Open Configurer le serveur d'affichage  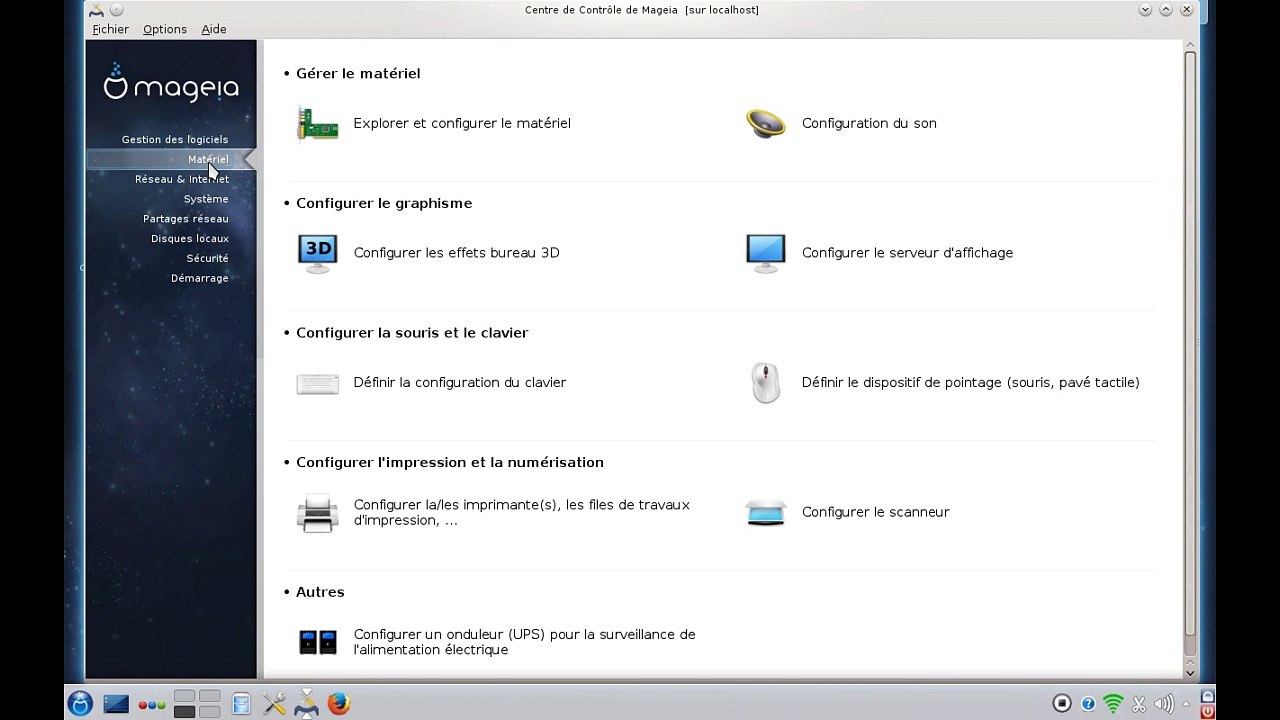click(907, 253)
